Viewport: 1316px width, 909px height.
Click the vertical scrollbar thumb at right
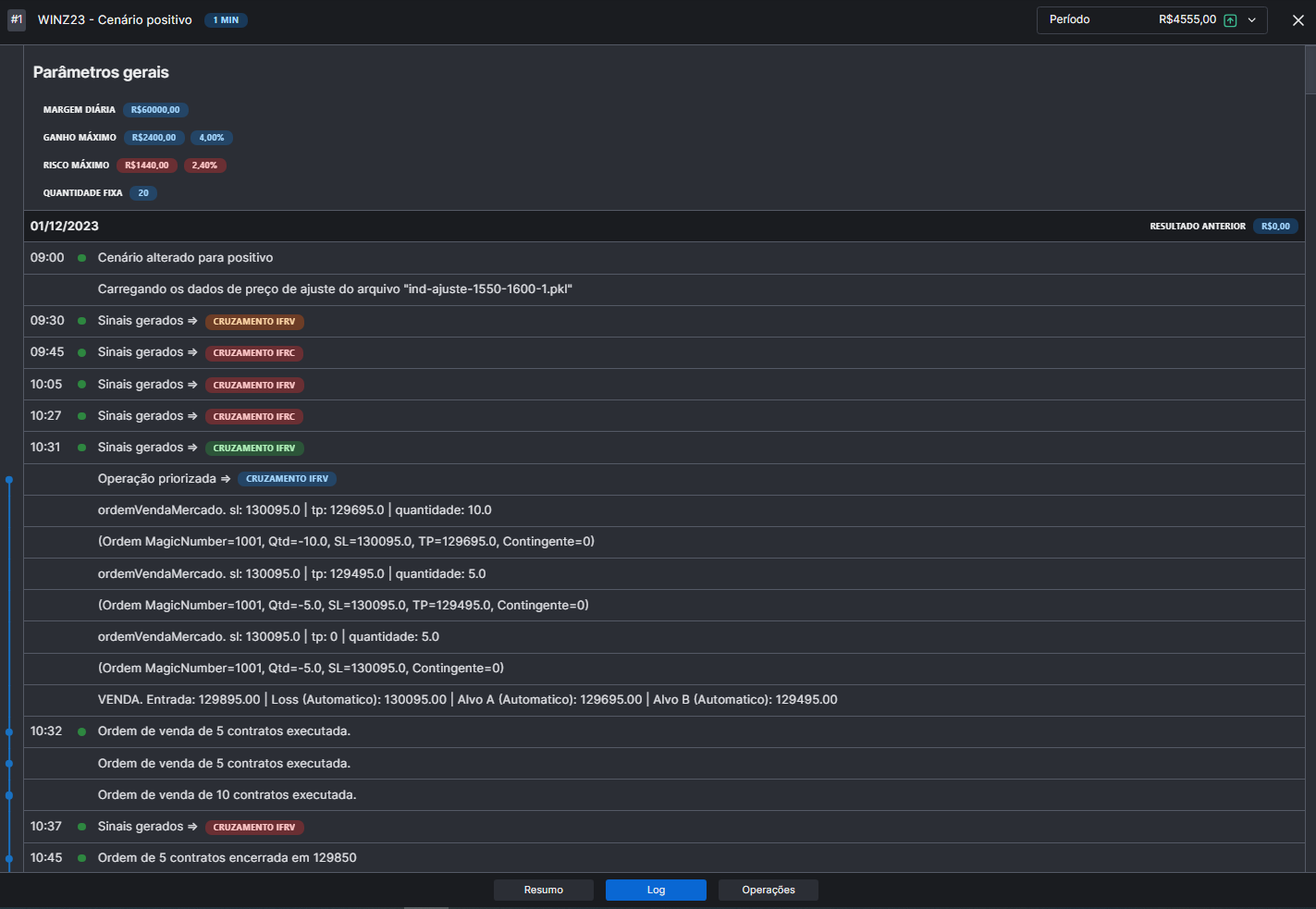(x=1310, y=69)
